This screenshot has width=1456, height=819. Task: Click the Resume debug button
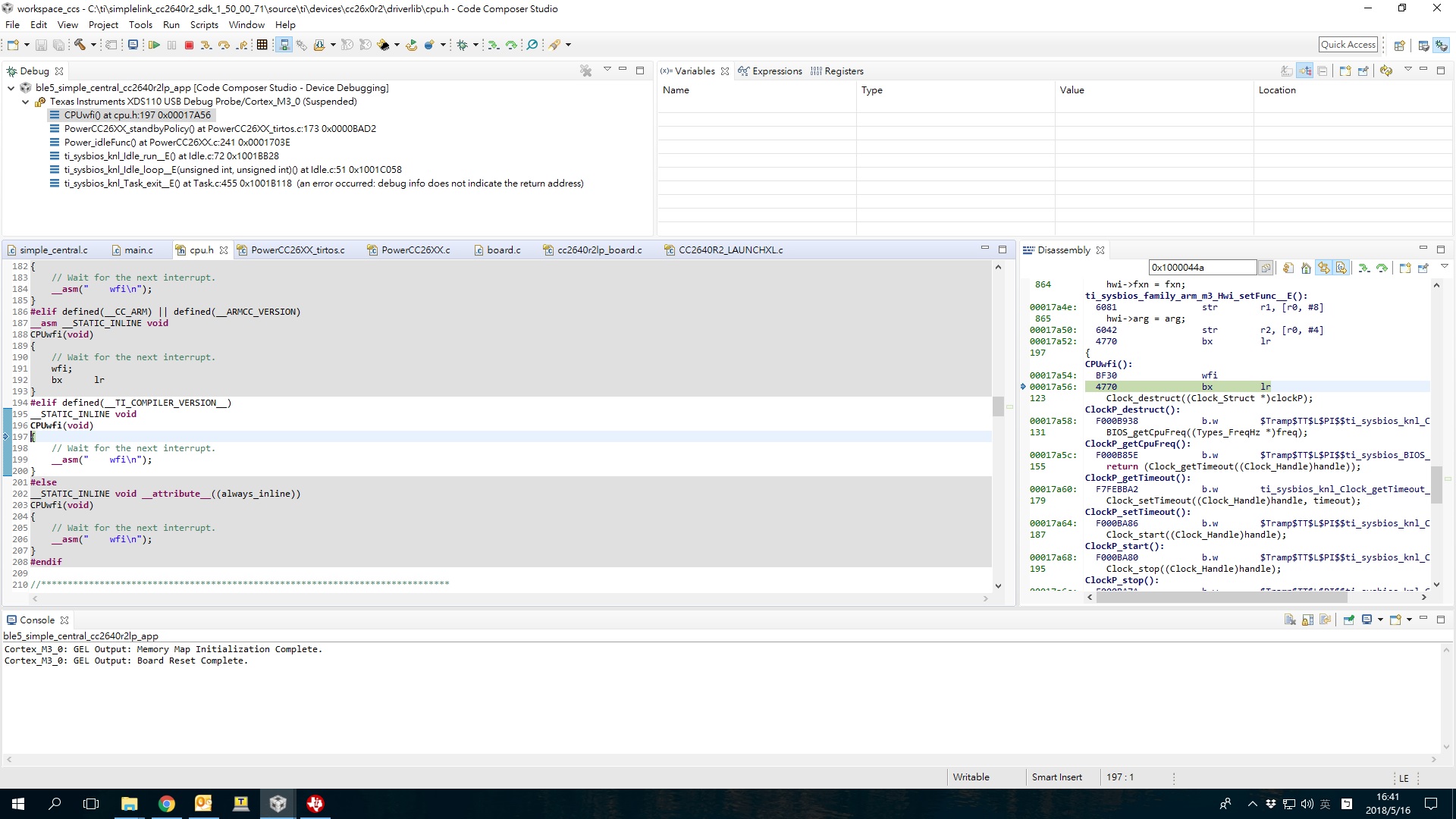click(154, 45)
